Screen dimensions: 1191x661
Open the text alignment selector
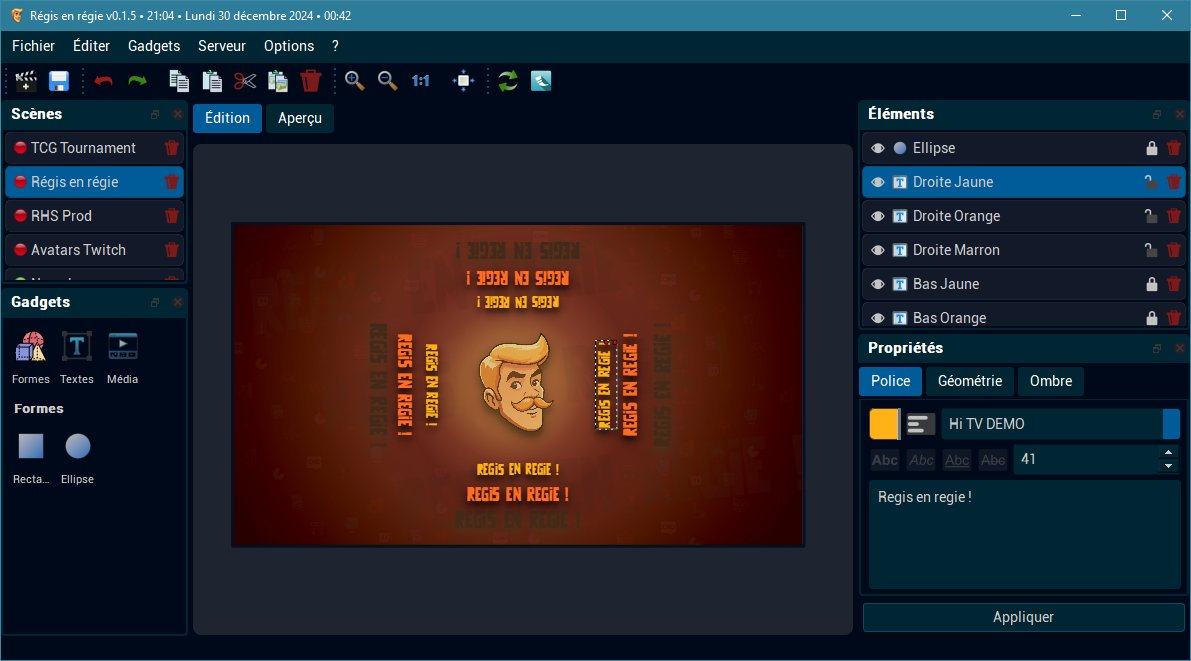point(920,424)
